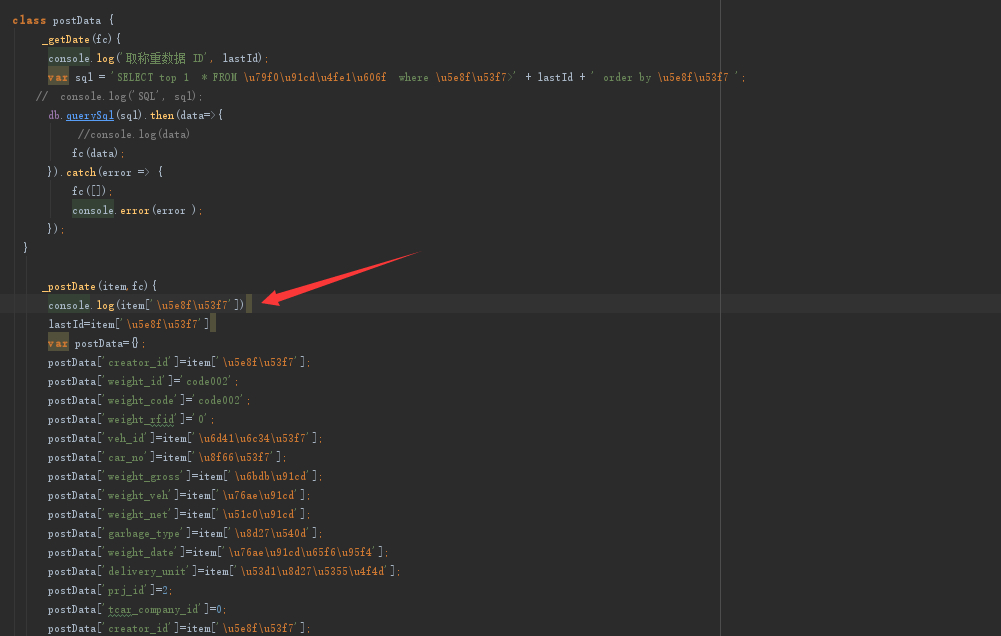Click the console.log(item['\u5e8f\u53f7']) line
Image resolution: width=1001 pixels, height=636 pixels.
coord(146,305)
